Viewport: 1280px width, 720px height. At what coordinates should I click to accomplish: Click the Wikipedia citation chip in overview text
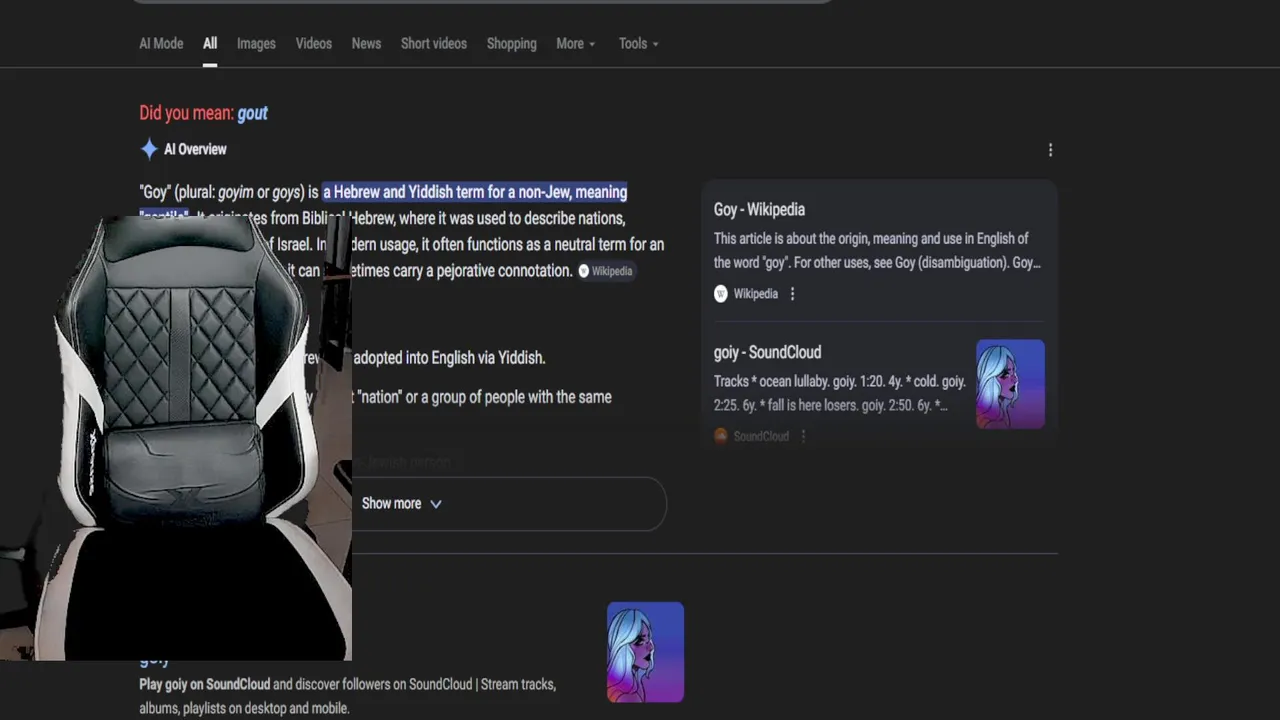coord(606,271)
